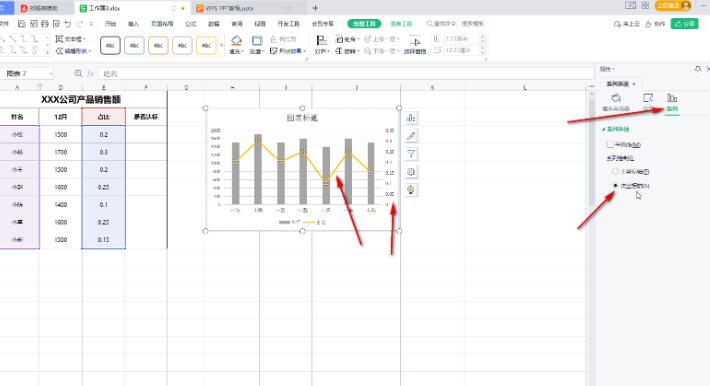Open the shape fill (填充) tool

(x=236, y=45)
